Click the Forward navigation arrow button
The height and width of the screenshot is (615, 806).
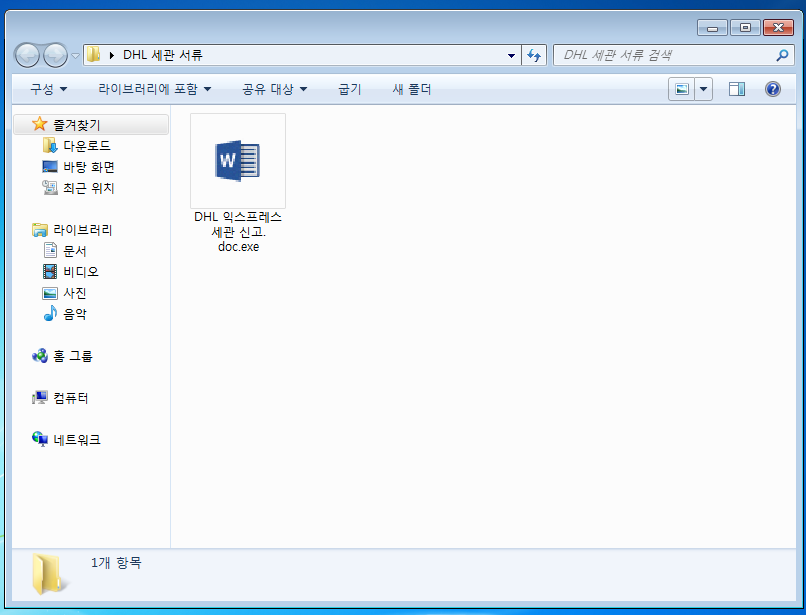tap(56, 55)
